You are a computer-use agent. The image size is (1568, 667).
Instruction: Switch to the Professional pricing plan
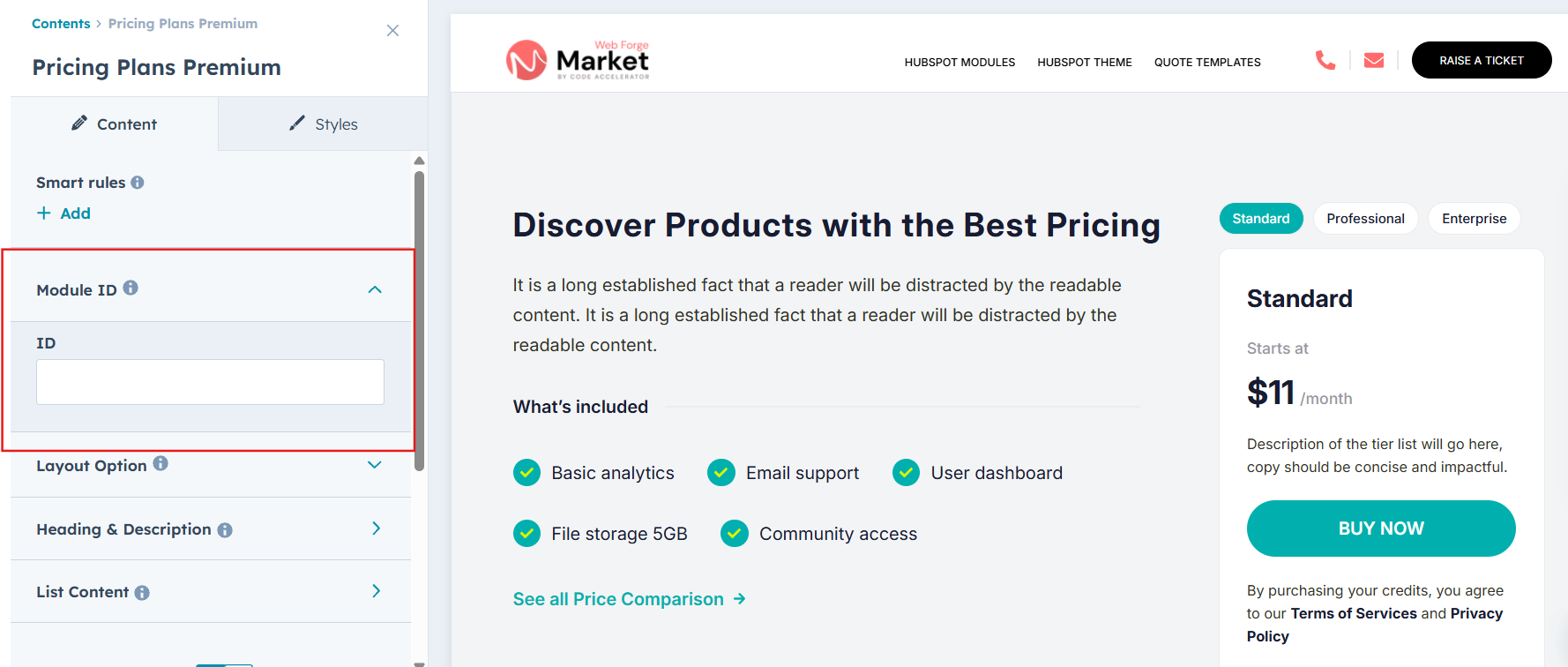pos(1364,219)
